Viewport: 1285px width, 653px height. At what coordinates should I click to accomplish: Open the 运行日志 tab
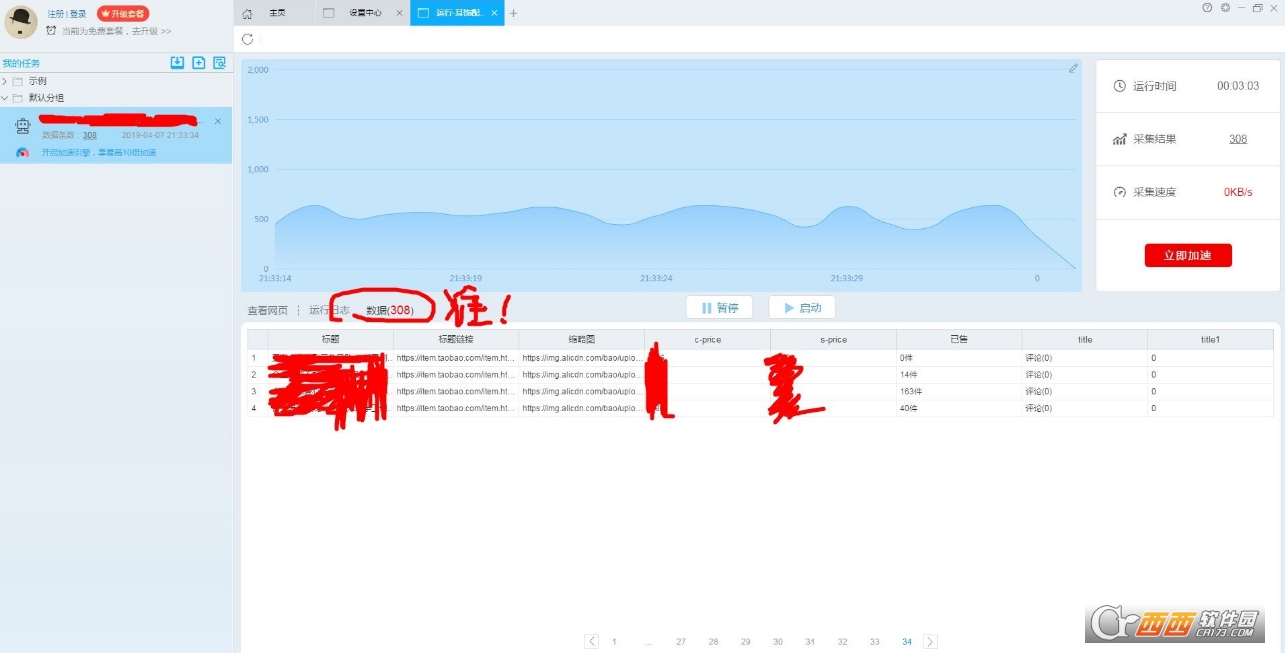point(329,310)
